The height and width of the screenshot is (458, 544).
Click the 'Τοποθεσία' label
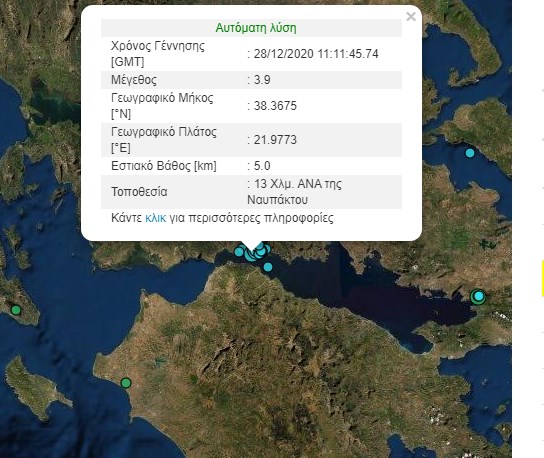pos(139,192)
